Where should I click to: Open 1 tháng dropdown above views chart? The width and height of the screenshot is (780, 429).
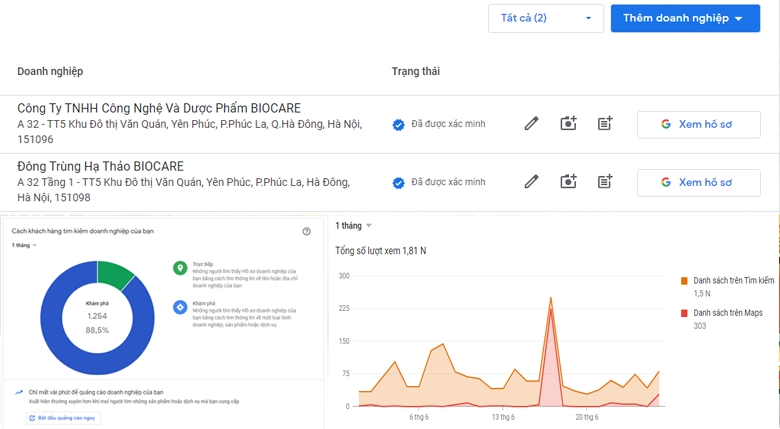(x=353, y=226)
